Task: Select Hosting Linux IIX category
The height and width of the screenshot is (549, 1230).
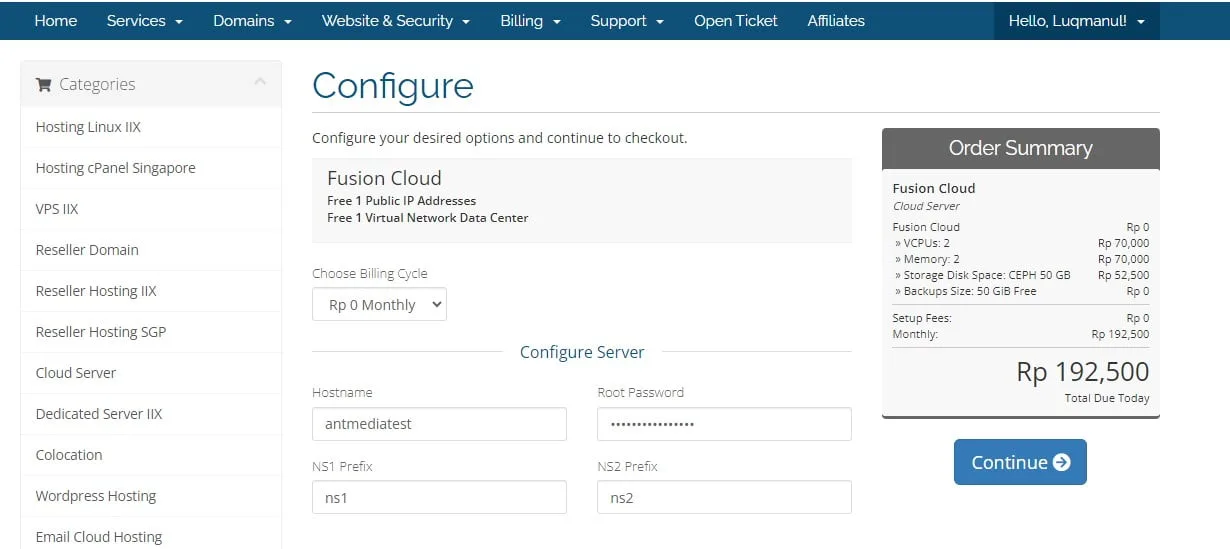Action: click(88, 127)
